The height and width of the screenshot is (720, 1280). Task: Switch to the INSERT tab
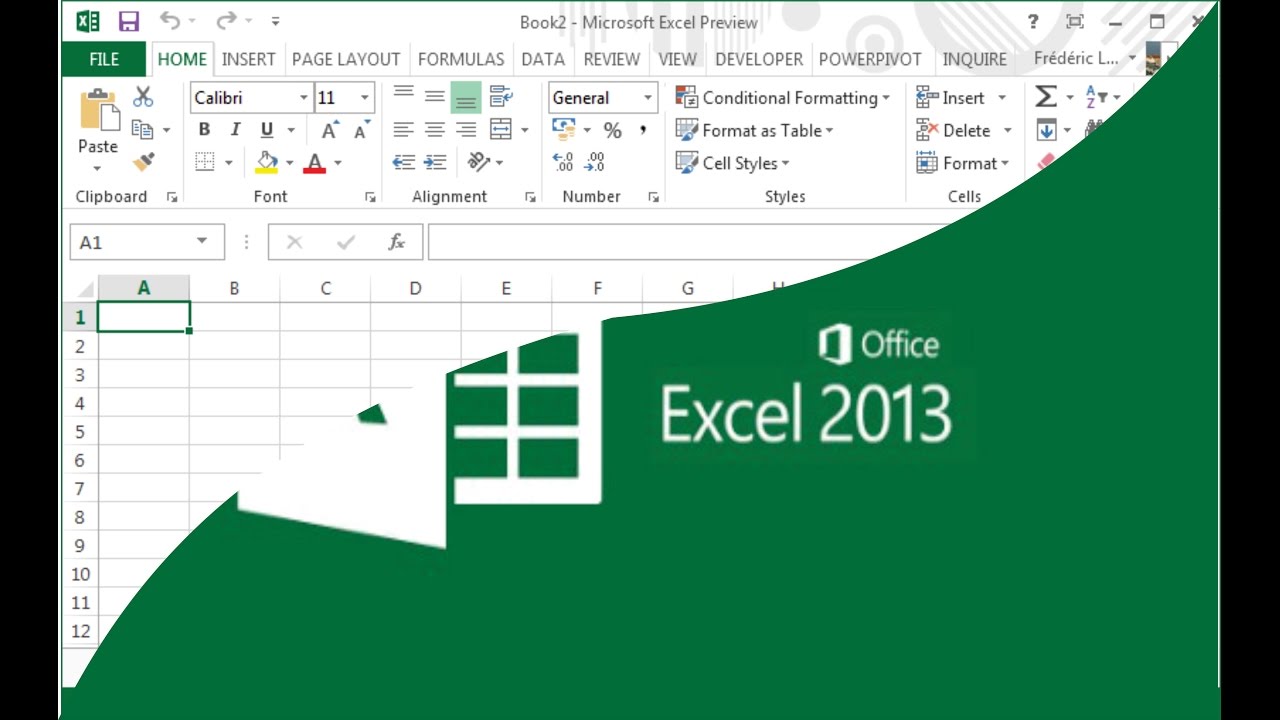pyautogui.click(x=248, y=59)
